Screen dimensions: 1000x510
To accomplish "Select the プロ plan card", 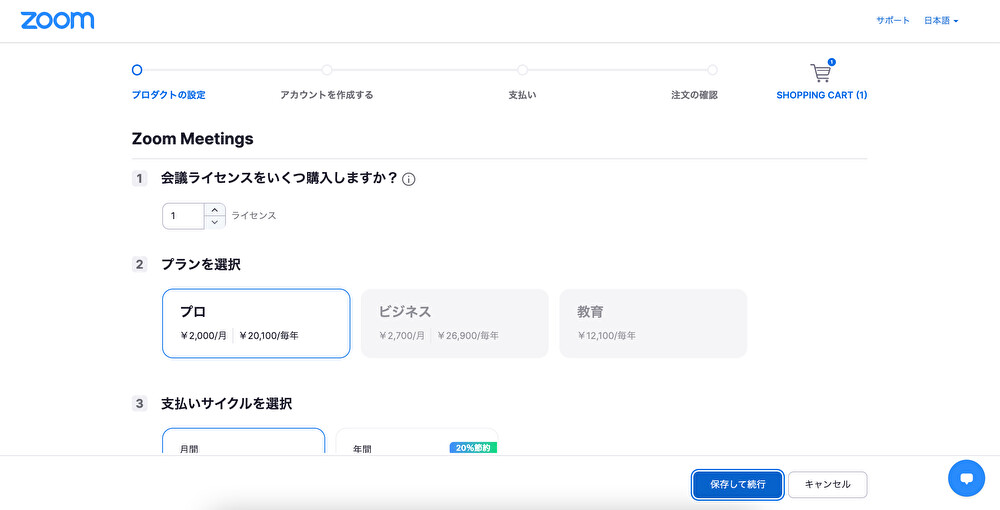I will tap(256, 323).
